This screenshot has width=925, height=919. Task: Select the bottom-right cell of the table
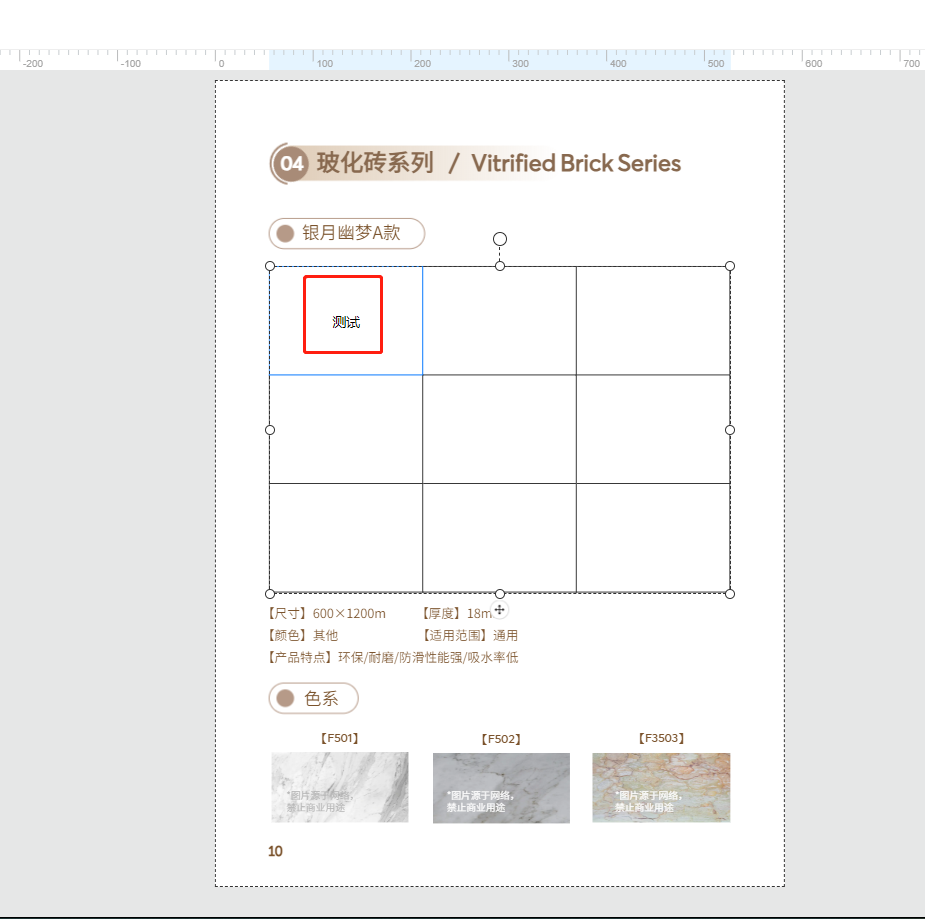point(652,537)
